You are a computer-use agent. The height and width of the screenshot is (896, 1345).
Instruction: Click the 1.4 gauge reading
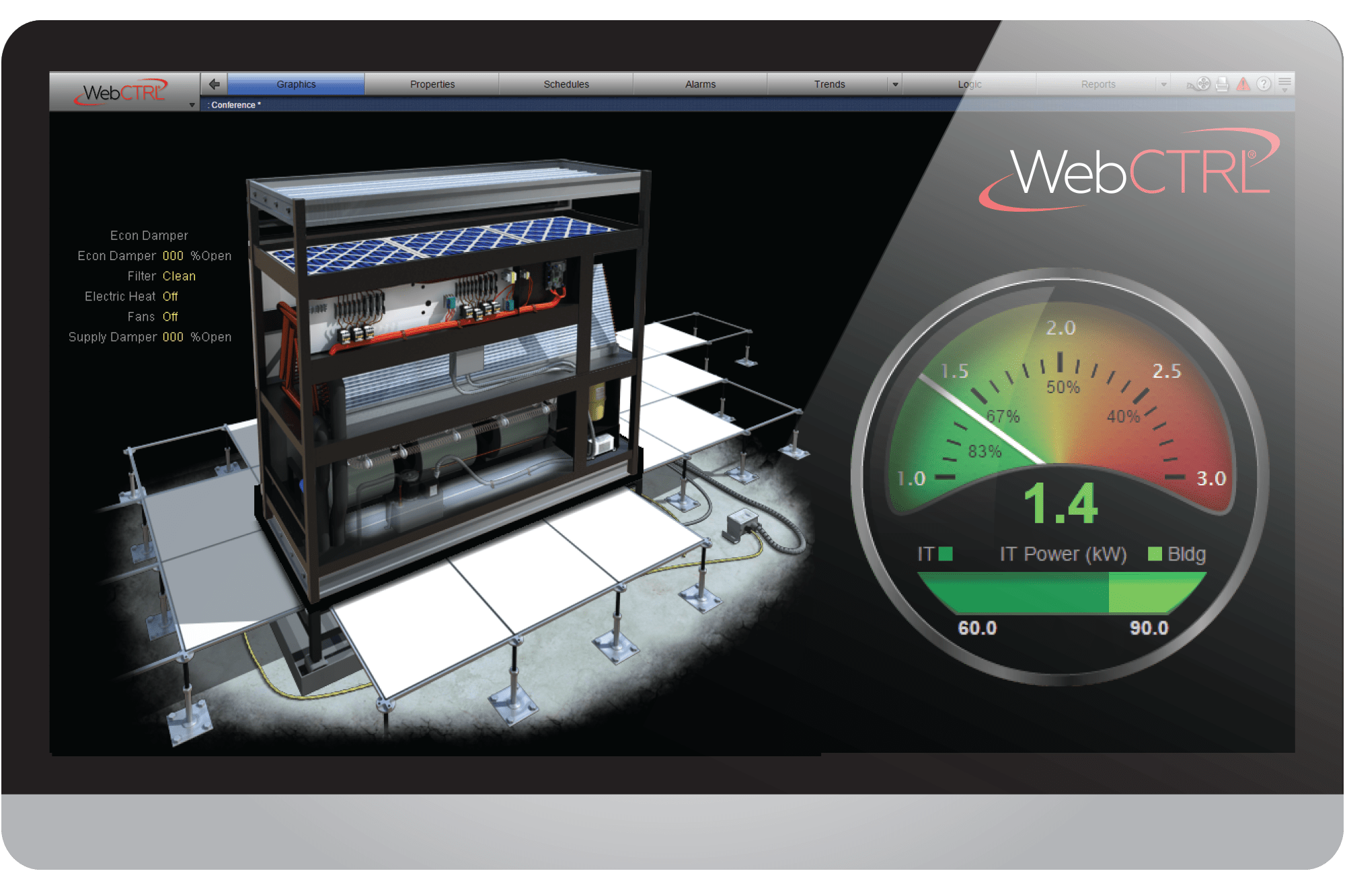(x=1060, y=503)
